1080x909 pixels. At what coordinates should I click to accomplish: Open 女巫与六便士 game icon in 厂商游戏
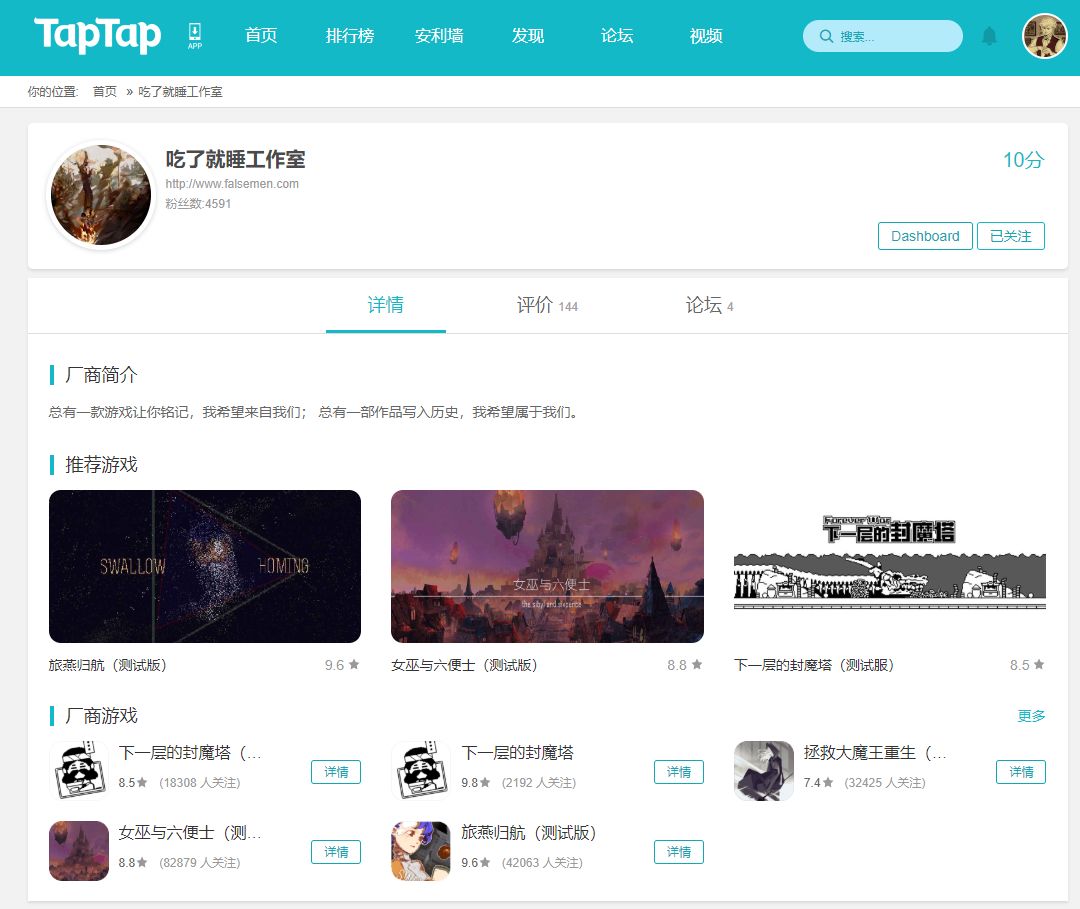(x=79, y=850)
